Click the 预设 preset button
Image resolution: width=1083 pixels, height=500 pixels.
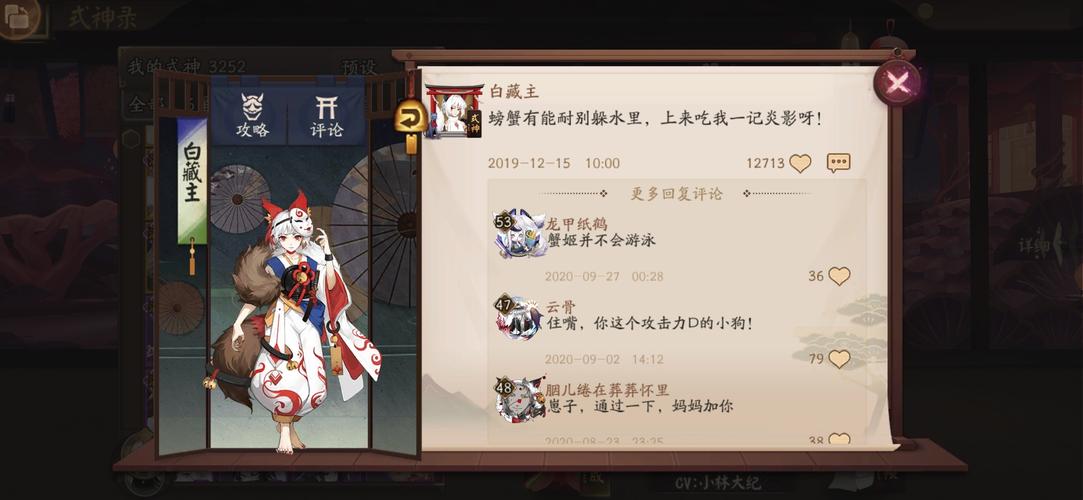tap(359, 67)
